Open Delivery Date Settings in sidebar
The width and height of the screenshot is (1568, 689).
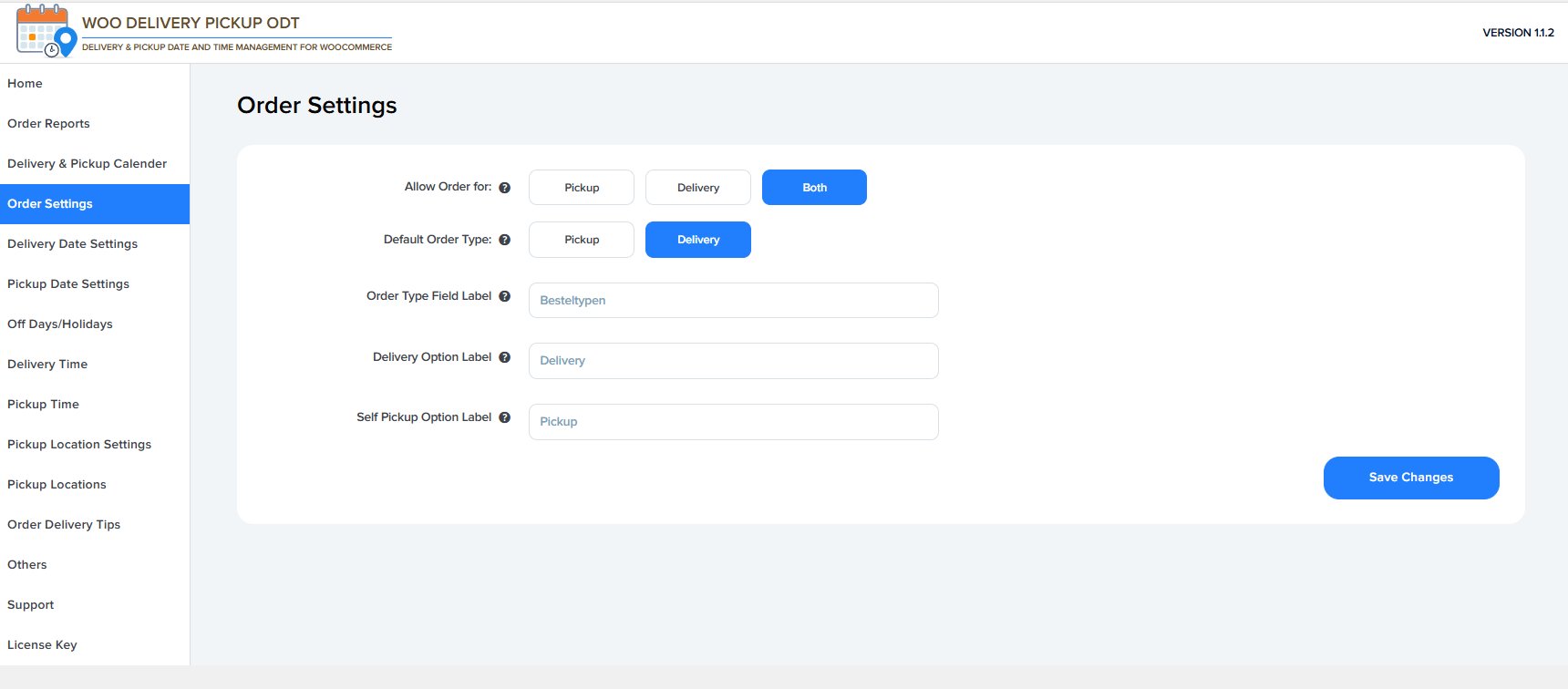point(73,244)
